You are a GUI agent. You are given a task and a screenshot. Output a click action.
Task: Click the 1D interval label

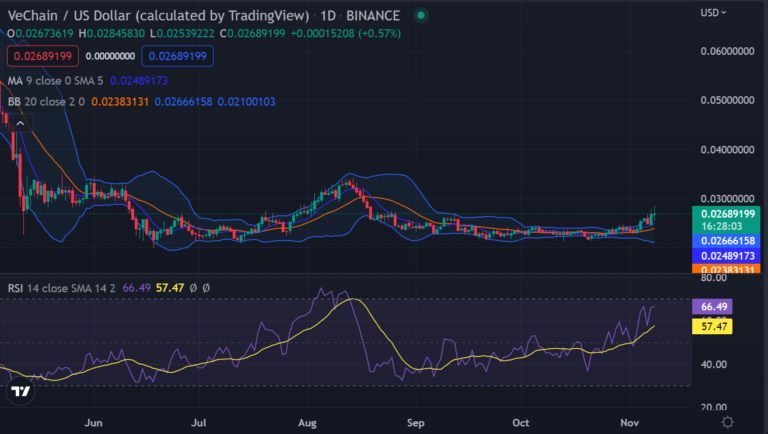328,16
